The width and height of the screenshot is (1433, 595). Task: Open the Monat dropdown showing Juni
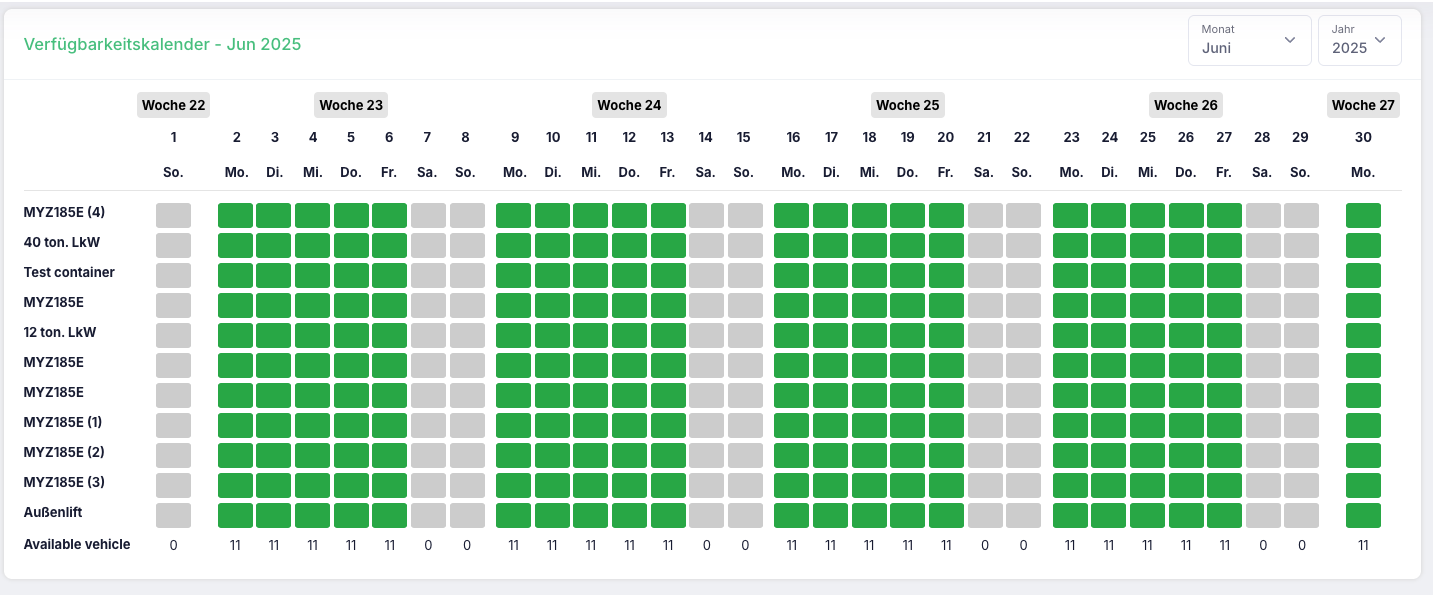(1249, 40)
